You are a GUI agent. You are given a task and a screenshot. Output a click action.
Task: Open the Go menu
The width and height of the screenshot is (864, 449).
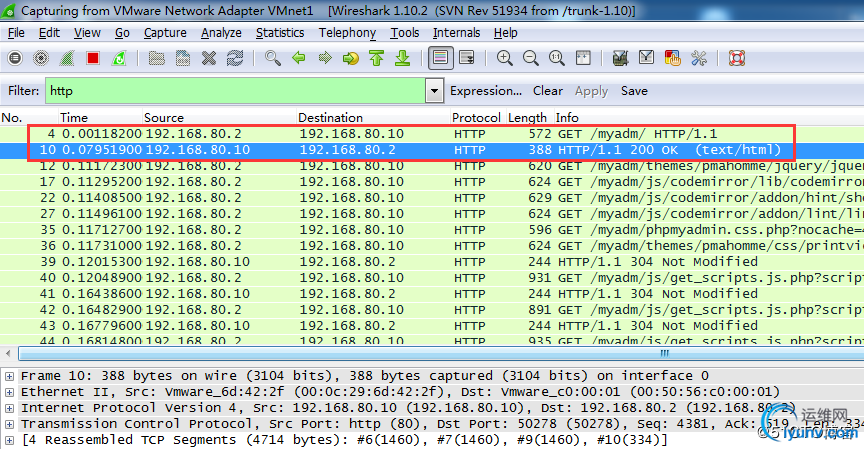point(122,33)
